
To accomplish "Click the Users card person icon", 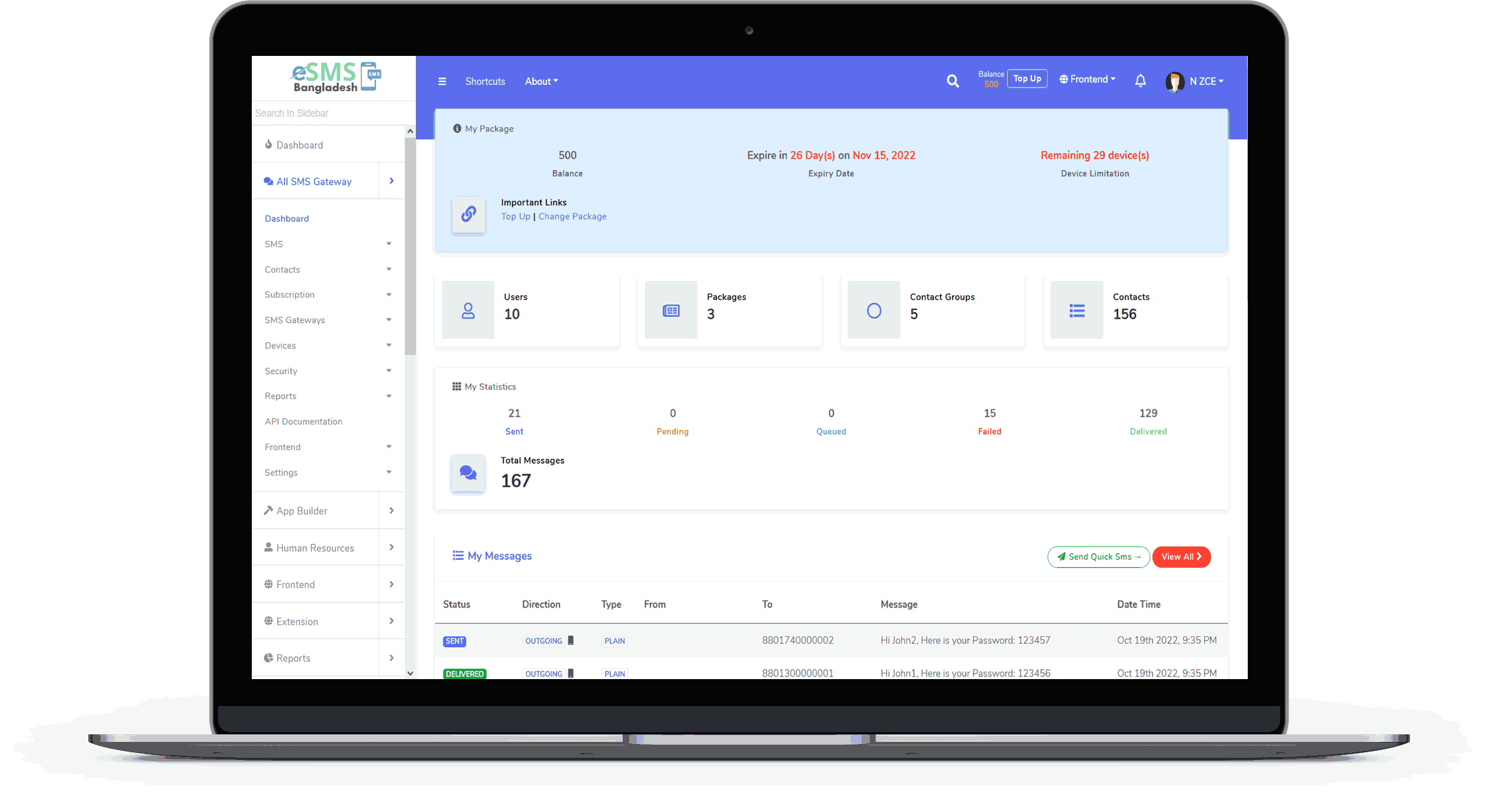I will tap(468, 311).
